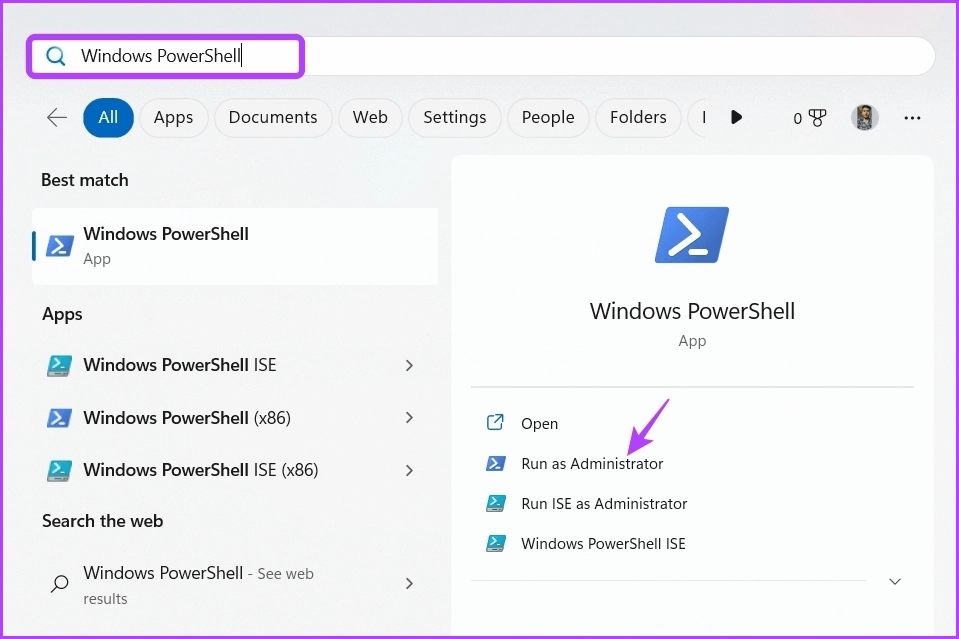Click the Run ISE as Administrator icon
The width and height of the screenshot is (959, 639).
point(495,503)
